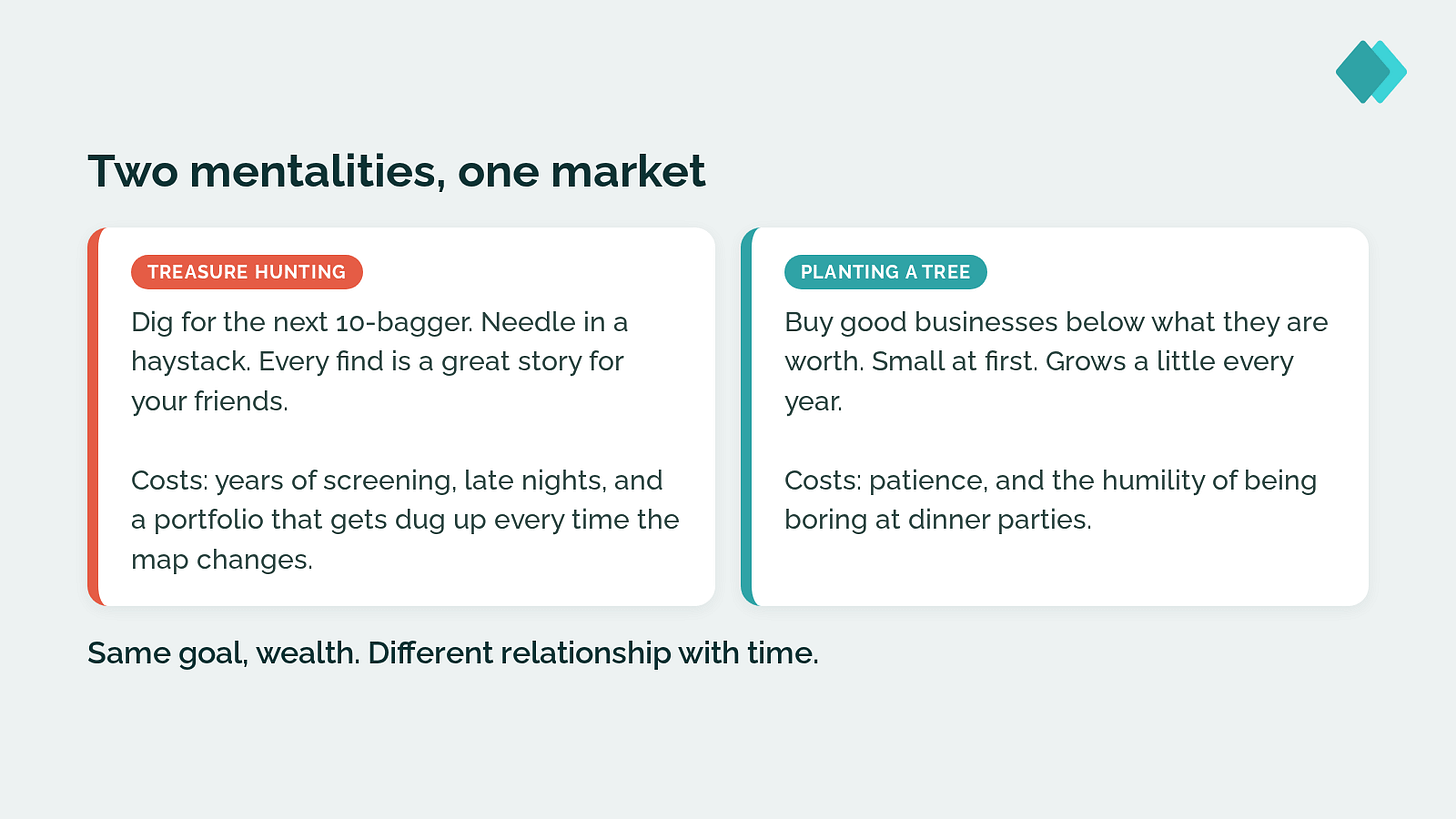1456x819 pixels.
Task: Click the 'Costs: patience' text
Action: pyautogui.click(x=1050, y=500)
